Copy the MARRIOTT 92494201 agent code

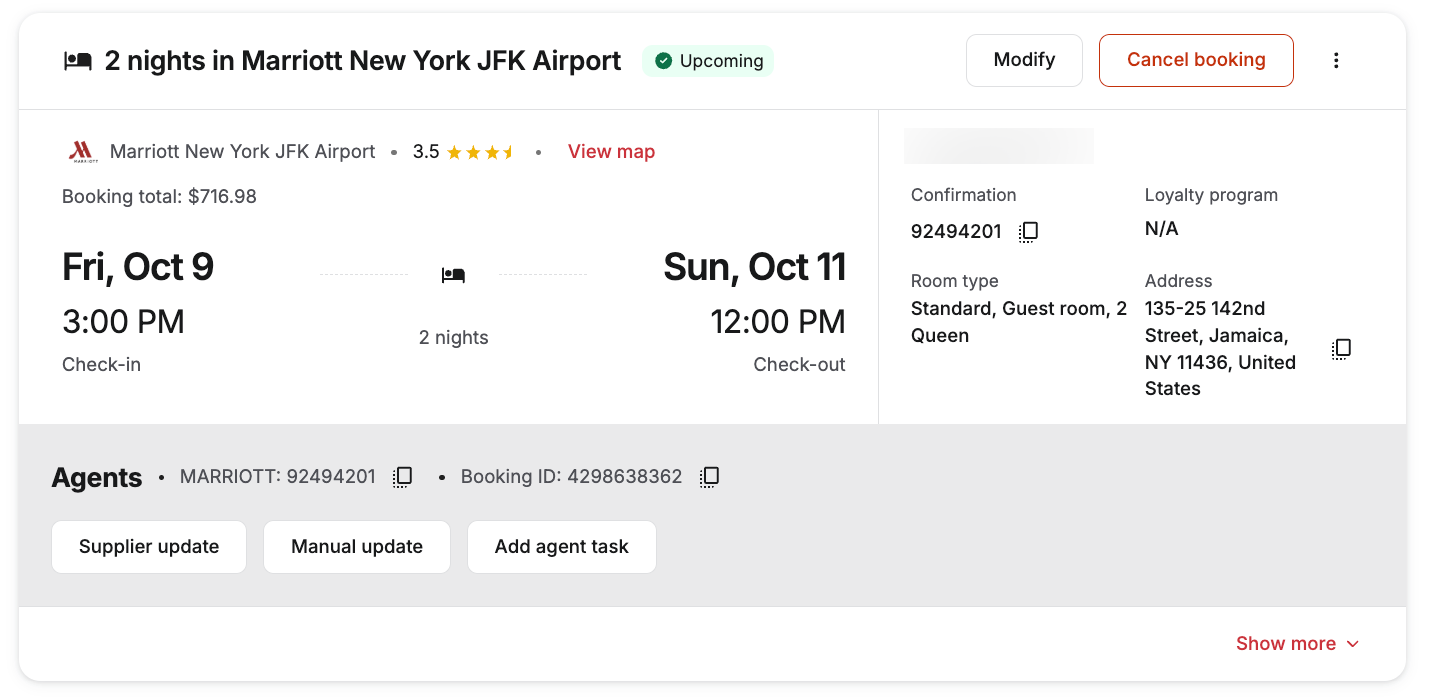pos(402,477)
